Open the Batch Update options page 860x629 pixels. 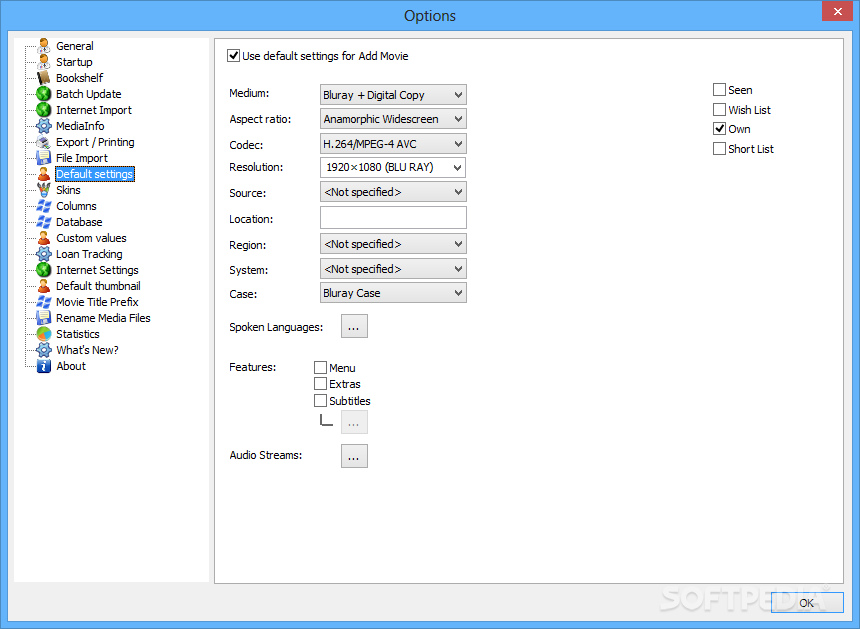pos(88,94)
